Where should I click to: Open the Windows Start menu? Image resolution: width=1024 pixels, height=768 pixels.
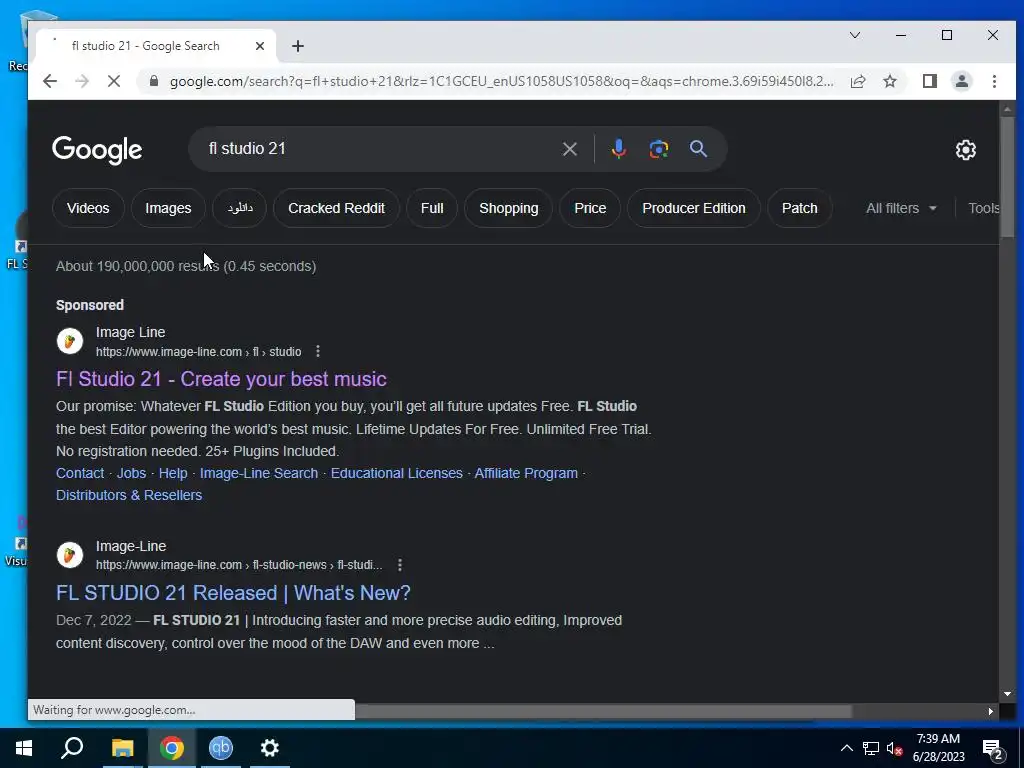tap(24, 748)
